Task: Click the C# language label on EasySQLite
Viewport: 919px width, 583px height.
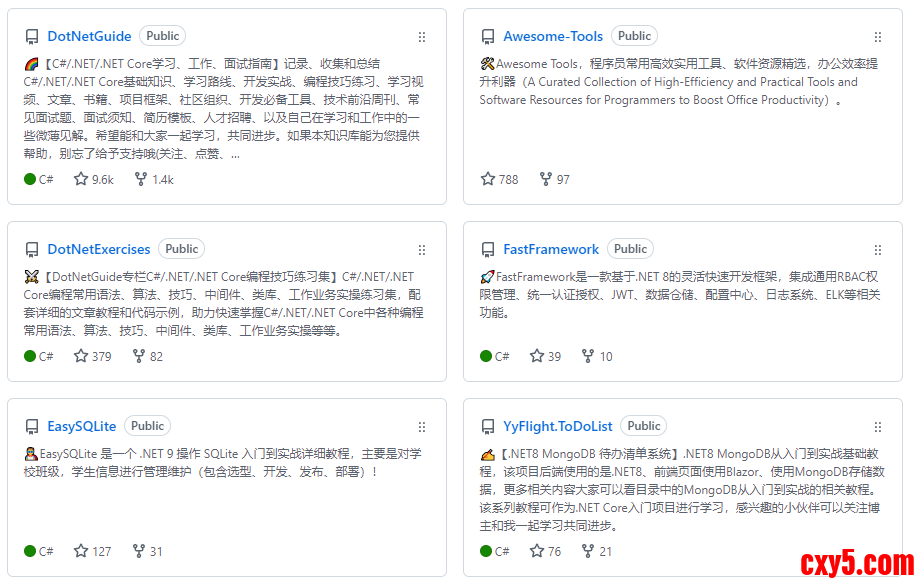Action: [x=46, y=552]
